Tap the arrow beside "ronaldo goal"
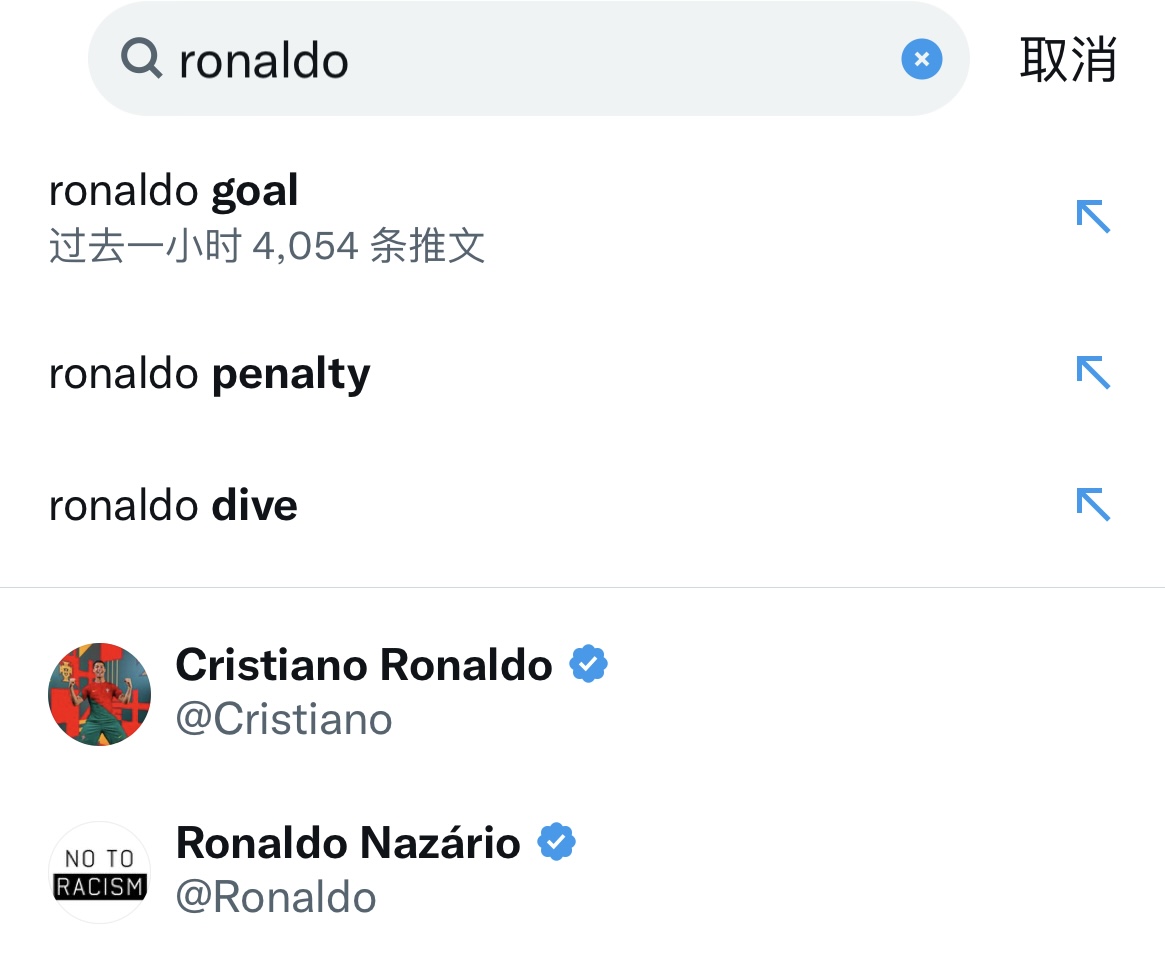The width and height of the screenshot is (1165, 969). click(x=1093, y=216)
